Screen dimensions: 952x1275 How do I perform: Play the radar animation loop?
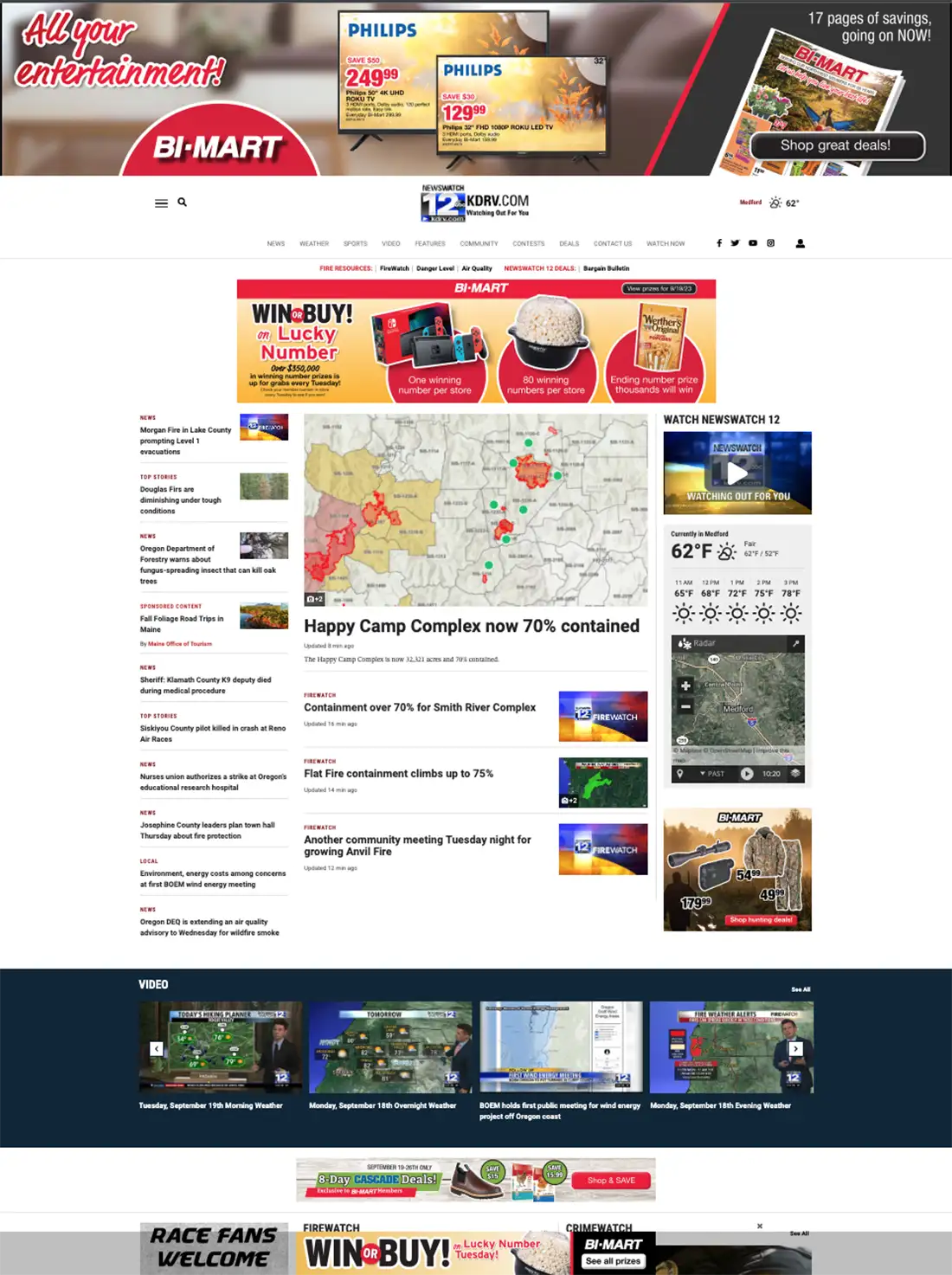pyautogui.click(x=747, y=774)
